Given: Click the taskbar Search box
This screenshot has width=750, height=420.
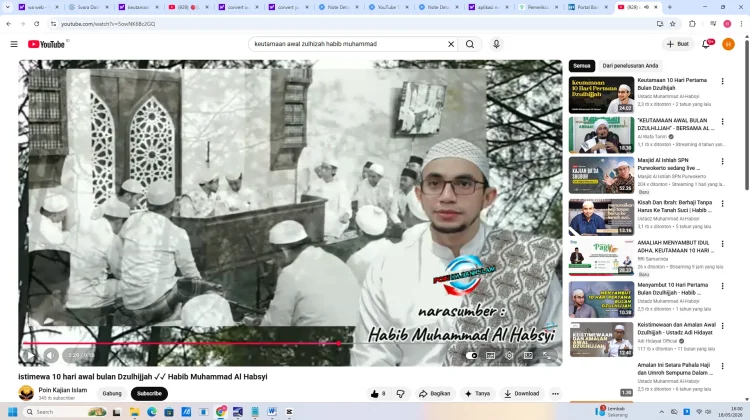Looking at the screenshot, I should tap(66, 412).
